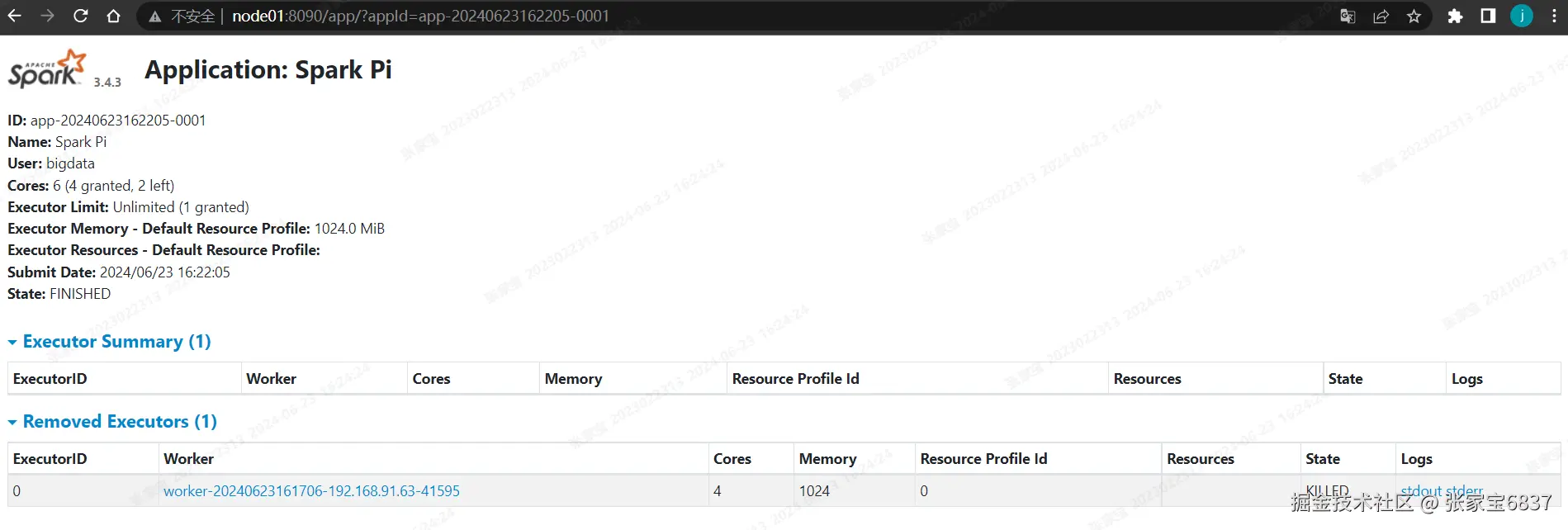Click ExecutorID header in Removed Executors table
This screenshot has height=530, width=1568.
(50, 459)
